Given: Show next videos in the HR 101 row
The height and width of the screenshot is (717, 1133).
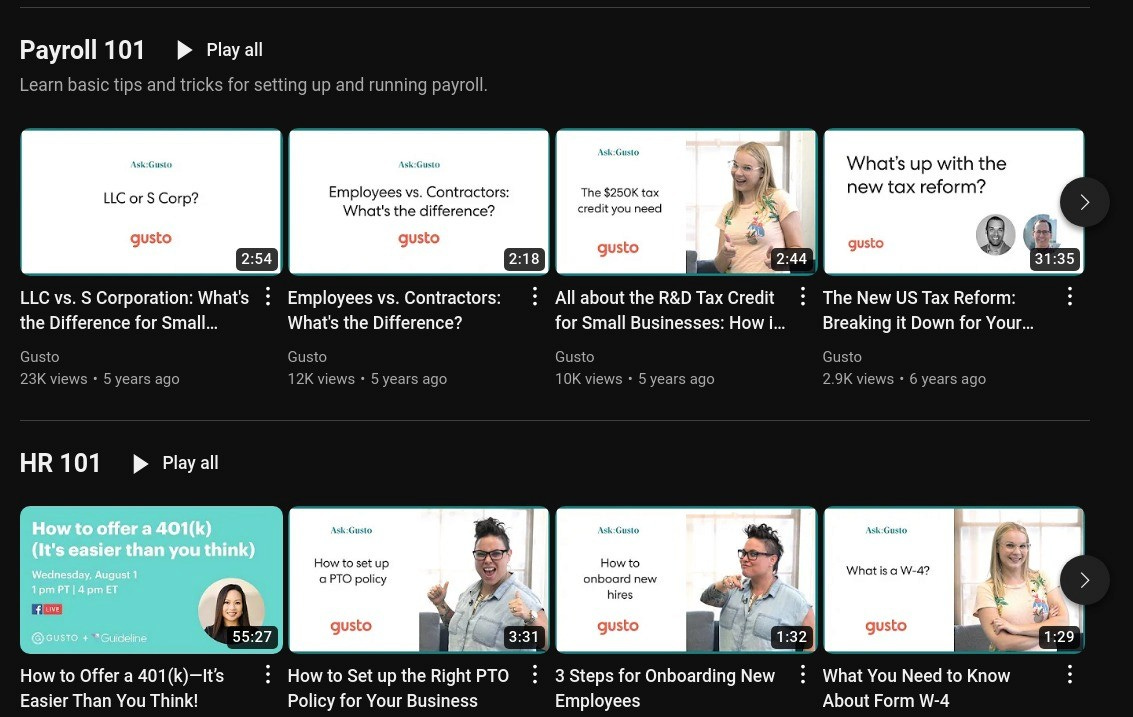Looking at the screenshot, I should tap(1084, 580).
